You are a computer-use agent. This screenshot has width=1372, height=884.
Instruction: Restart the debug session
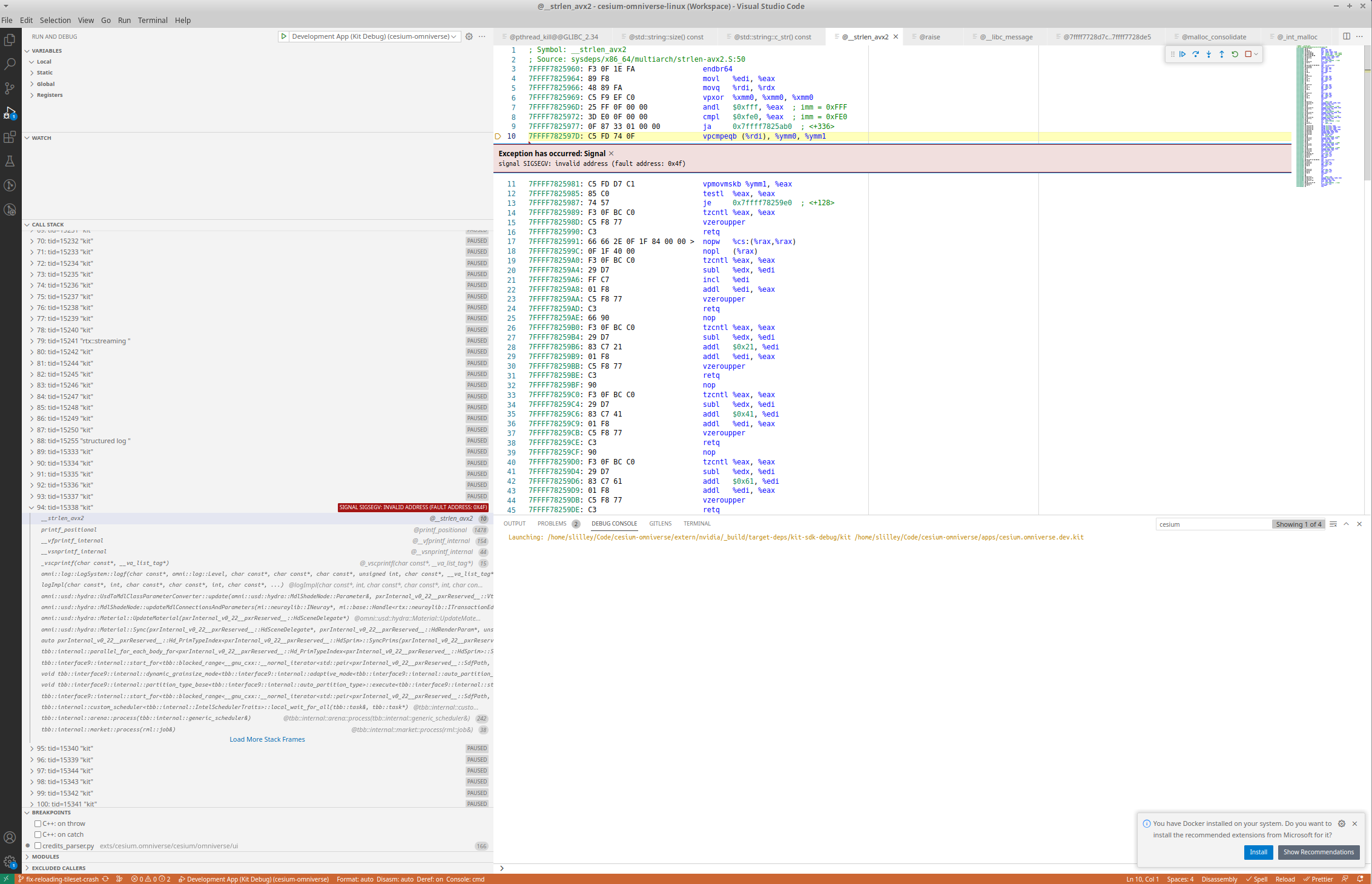point(1235,54)
